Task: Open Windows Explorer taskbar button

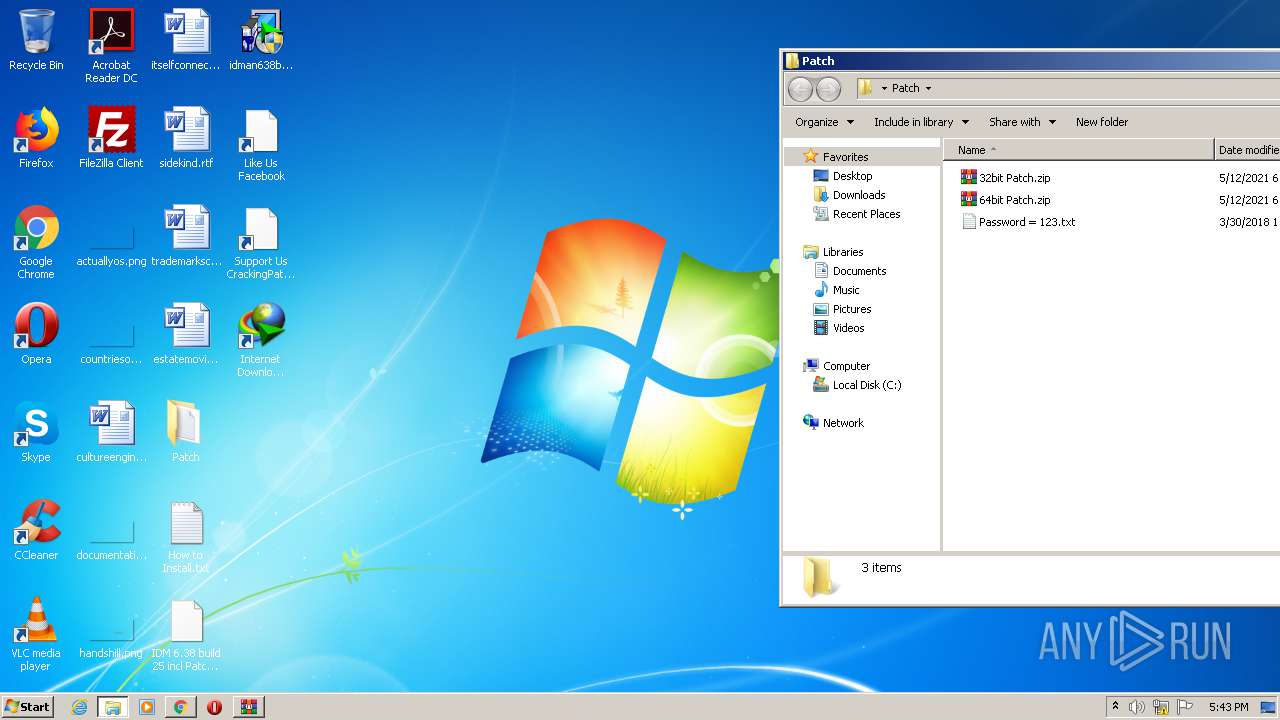Action: (113, 707)
